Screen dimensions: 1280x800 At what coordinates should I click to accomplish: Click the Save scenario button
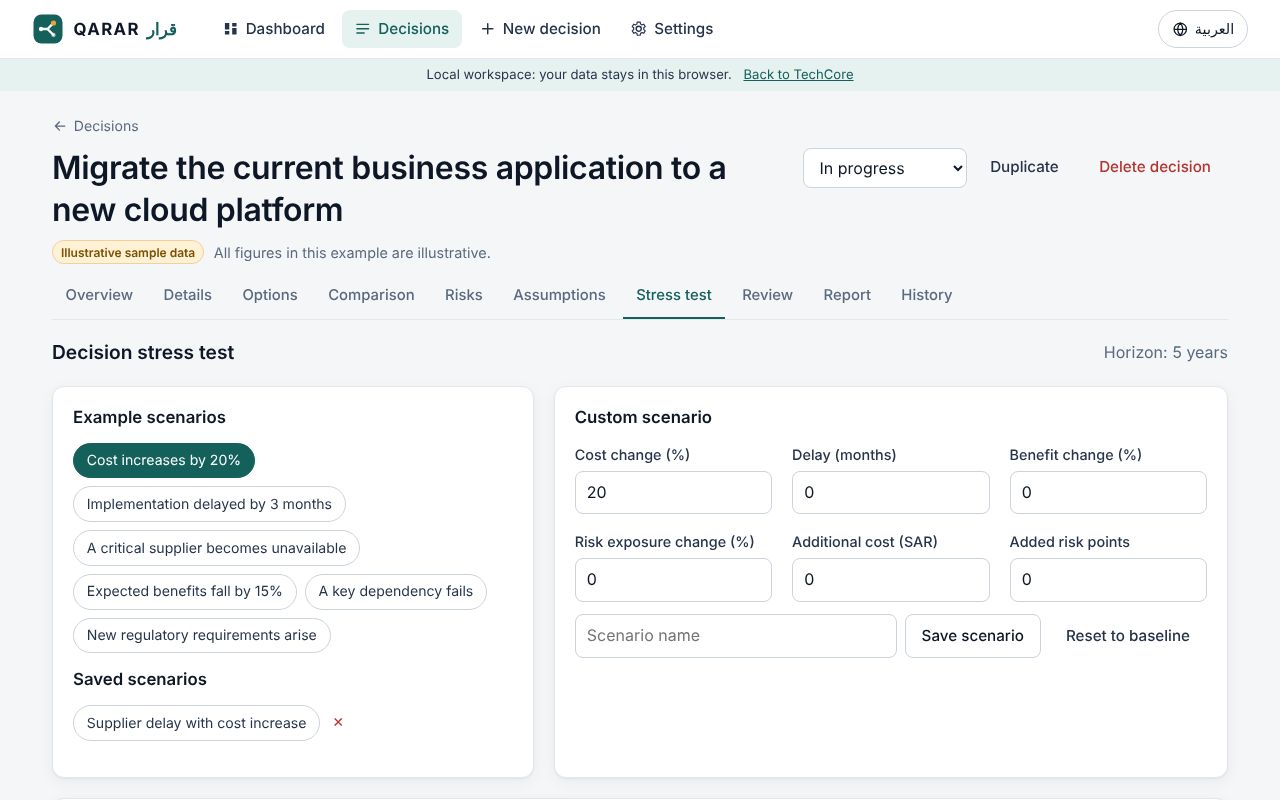point(973,636)
